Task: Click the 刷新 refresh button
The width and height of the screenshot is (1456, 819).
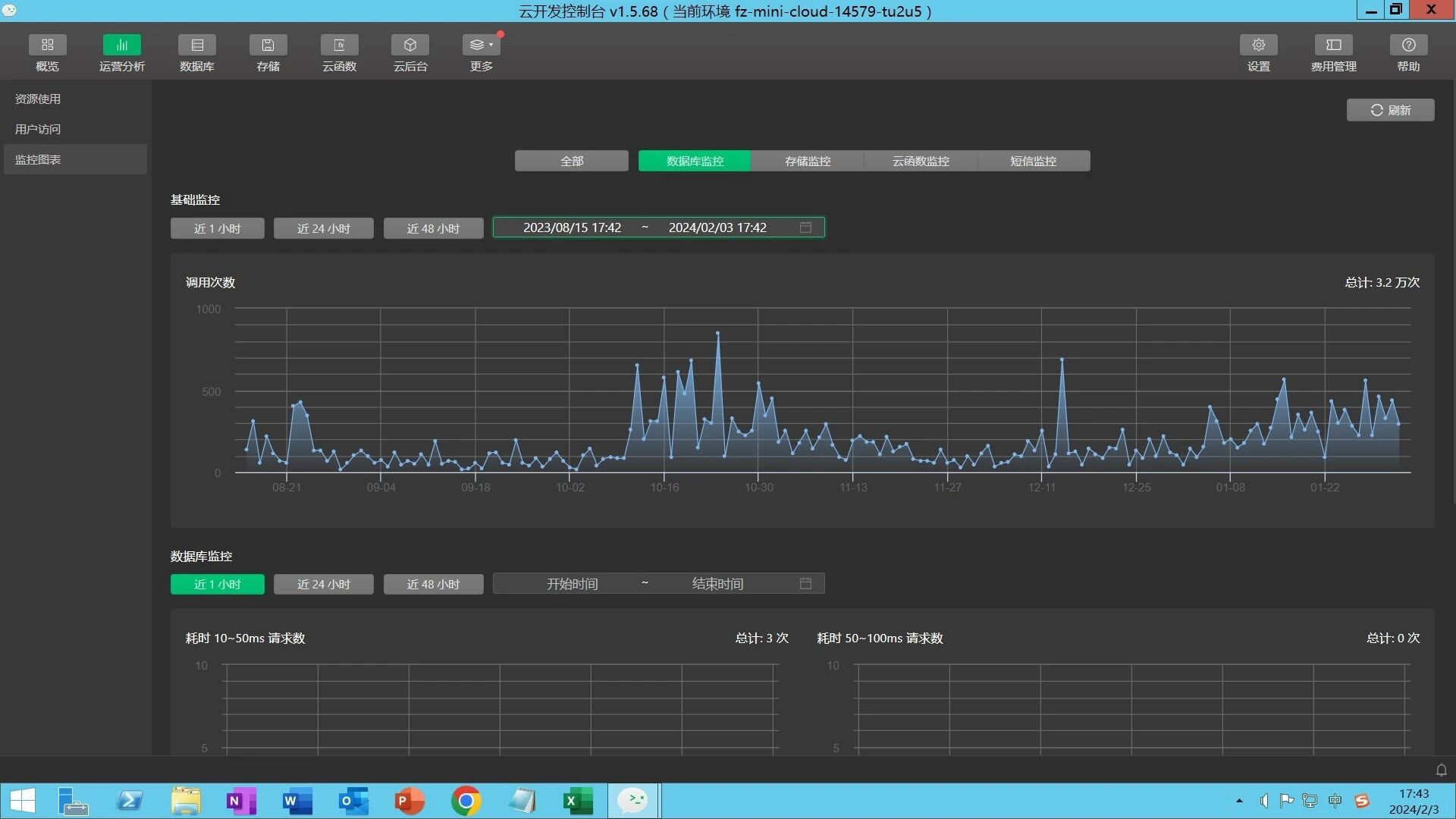Action: point(1390,110)
